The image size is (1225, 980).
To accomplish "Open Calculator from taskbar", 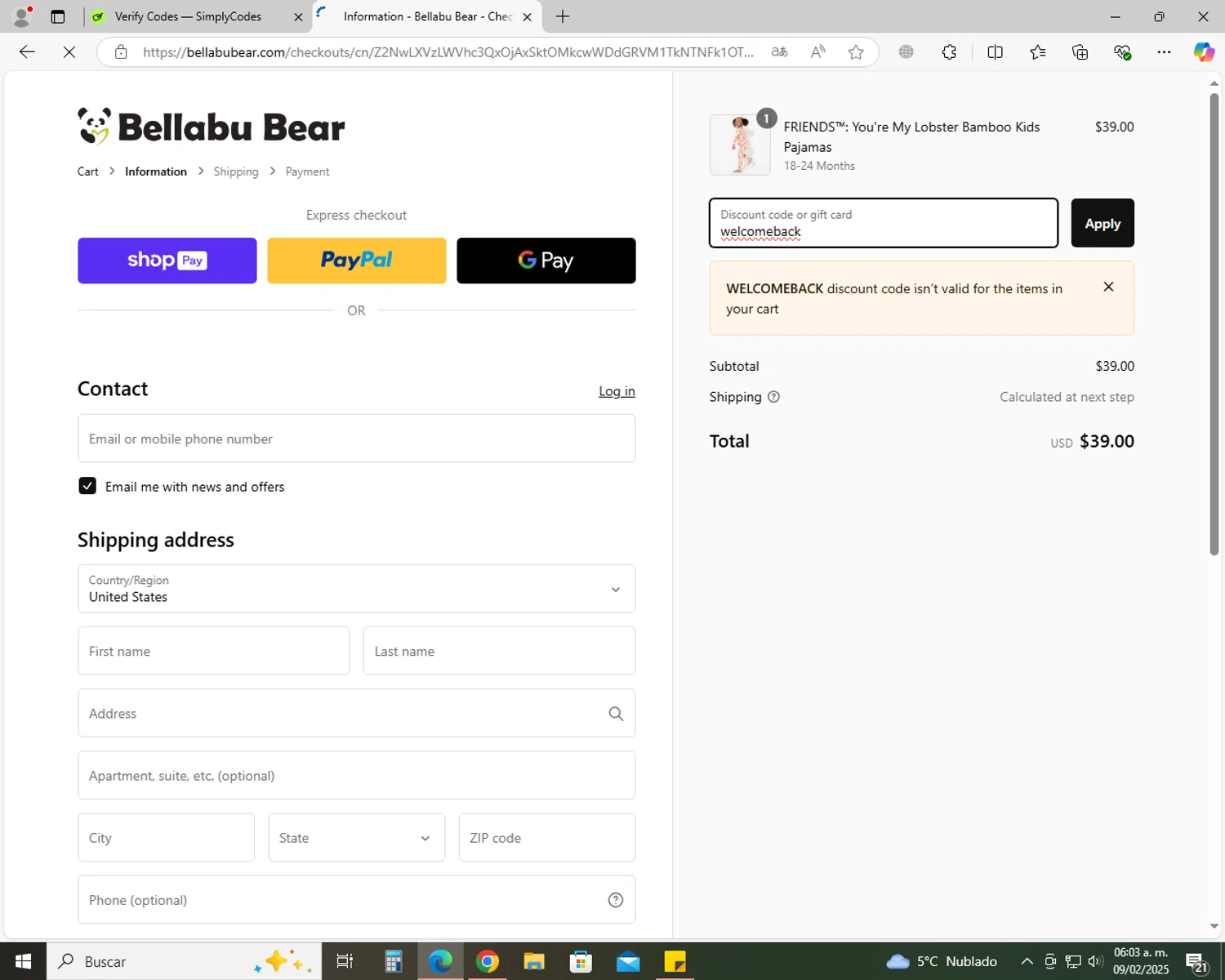I will 394,961.
